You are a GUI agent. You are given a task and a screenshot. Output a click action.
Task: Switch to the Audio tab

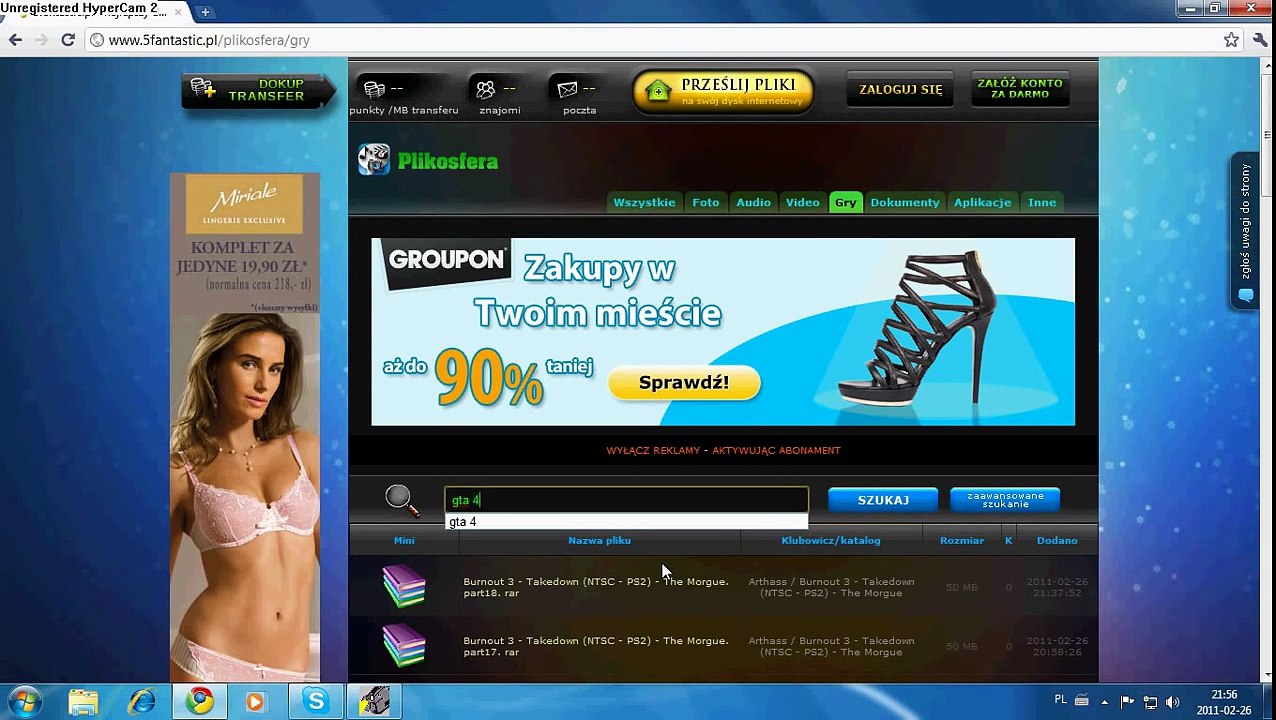tap(753, 202)
